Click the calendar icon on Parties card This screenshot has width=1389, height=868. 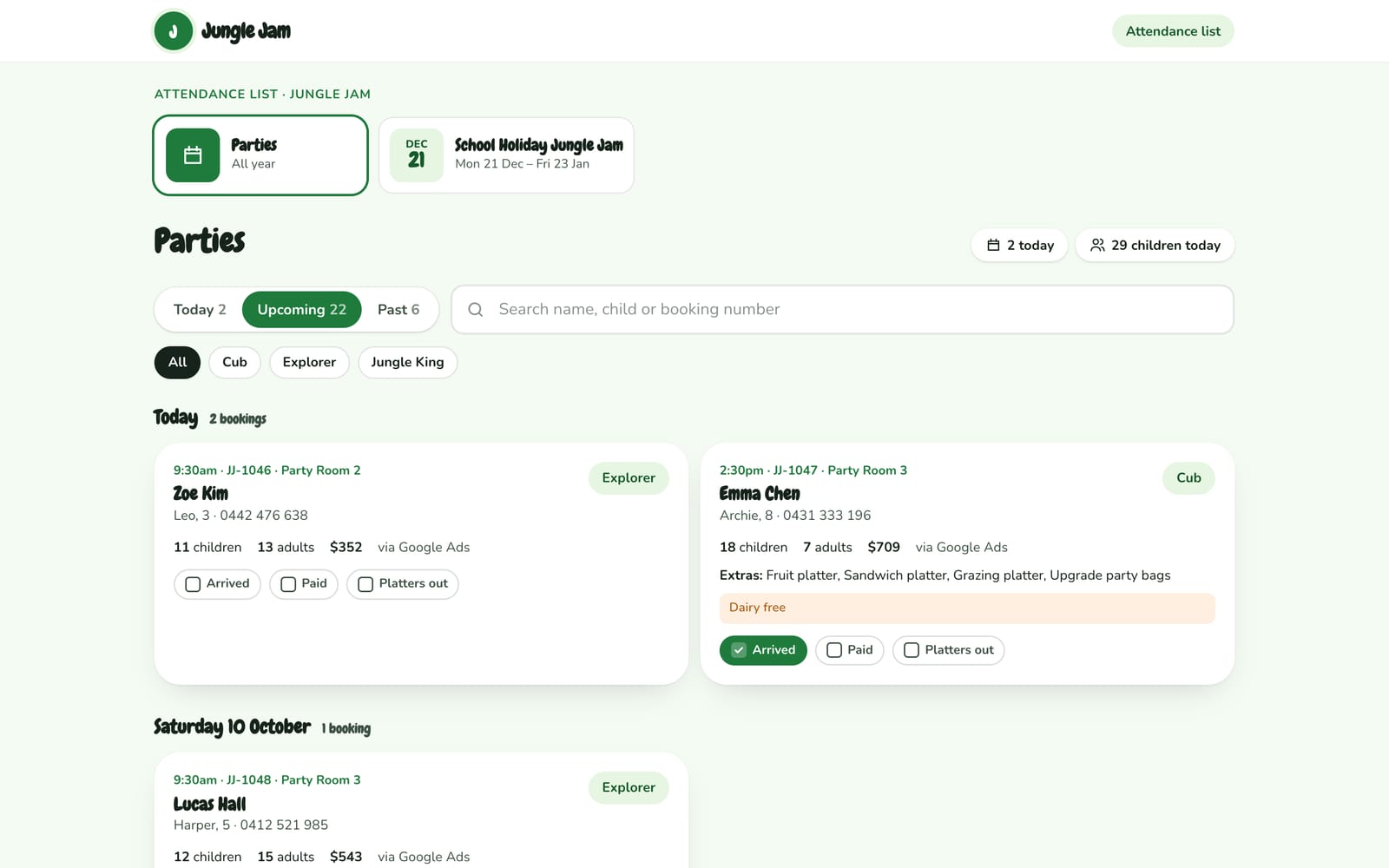point(193,155)
